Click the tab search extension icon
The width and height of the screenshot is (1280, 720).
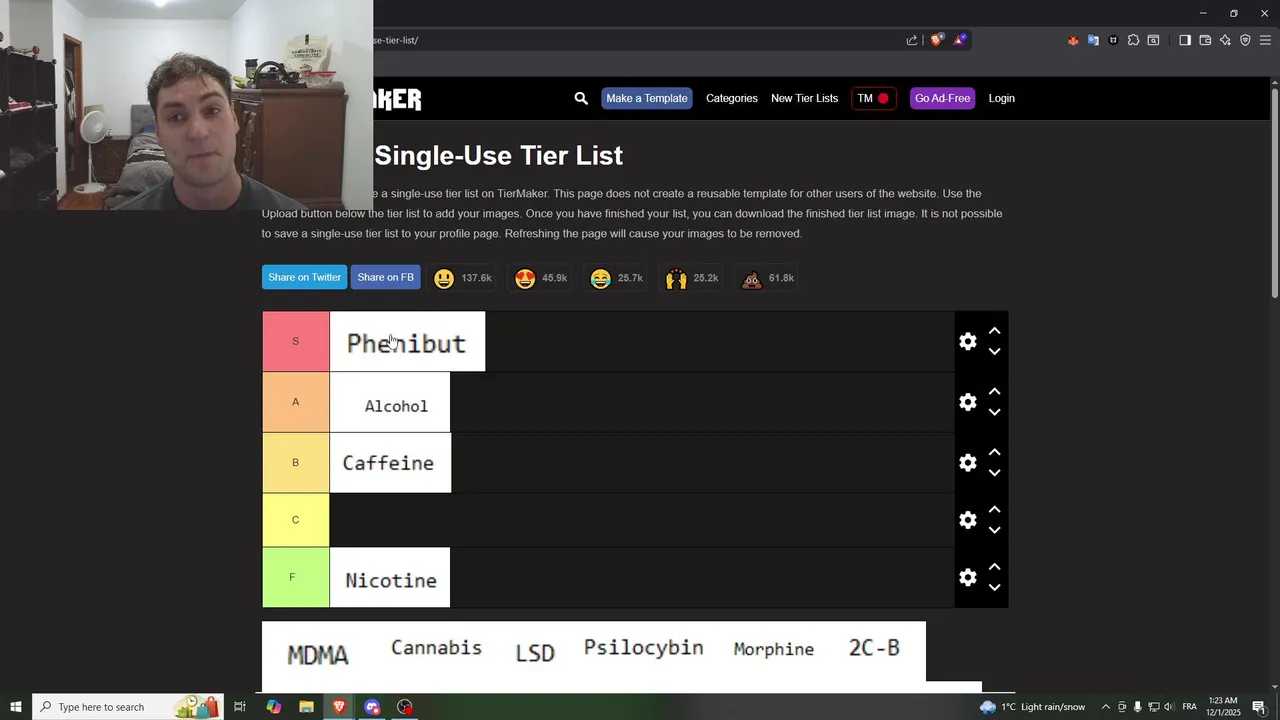[x=1153, y=40]
